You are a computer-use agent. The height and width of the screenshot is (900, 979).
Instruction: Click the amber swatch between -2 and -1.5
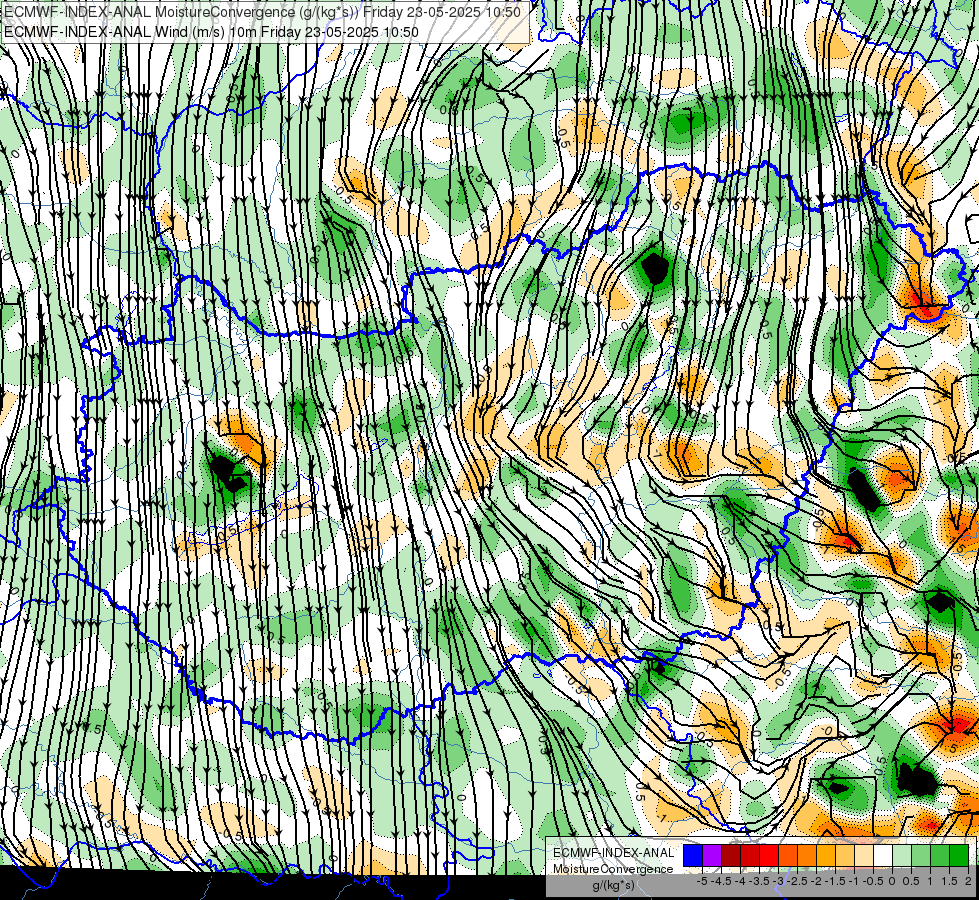pyautogui.click(x=826, y=855)
